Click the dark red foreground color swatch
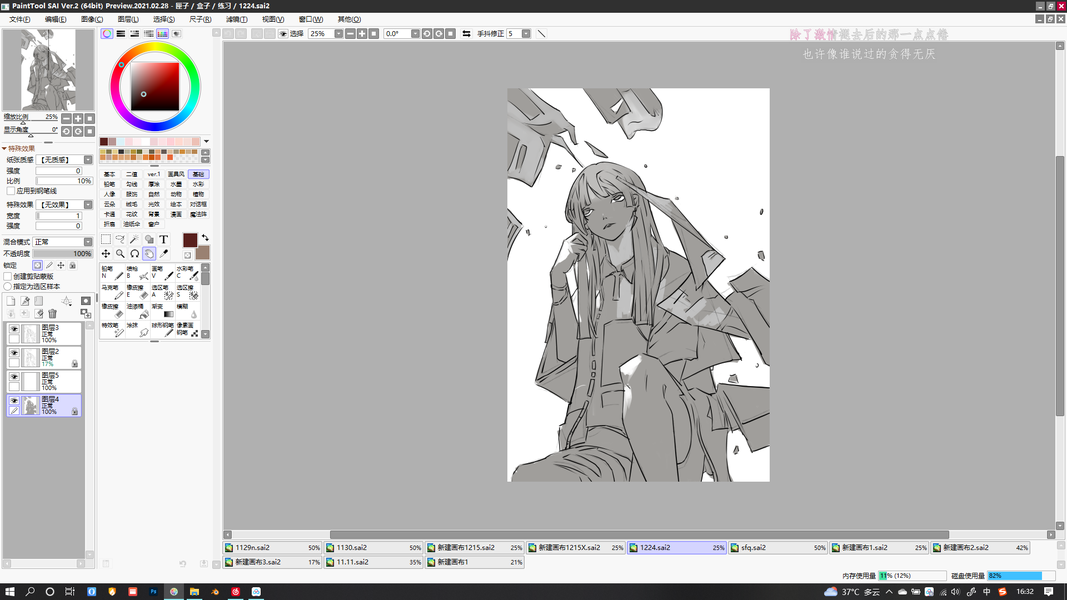The width and height of the screenshot is (1067, 600). pos(190,239)
